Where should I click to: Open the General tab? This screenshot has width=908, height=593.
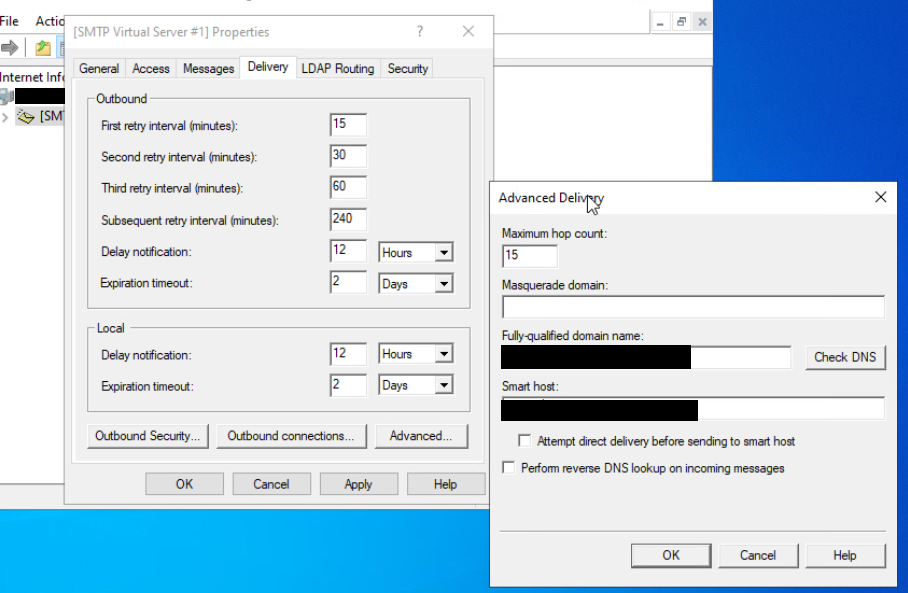[x=99, y=68]
